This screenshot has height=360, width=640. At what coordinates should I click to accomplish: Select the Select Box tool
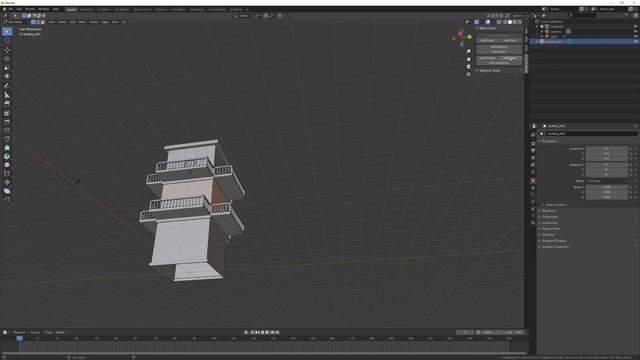[7, 31]
